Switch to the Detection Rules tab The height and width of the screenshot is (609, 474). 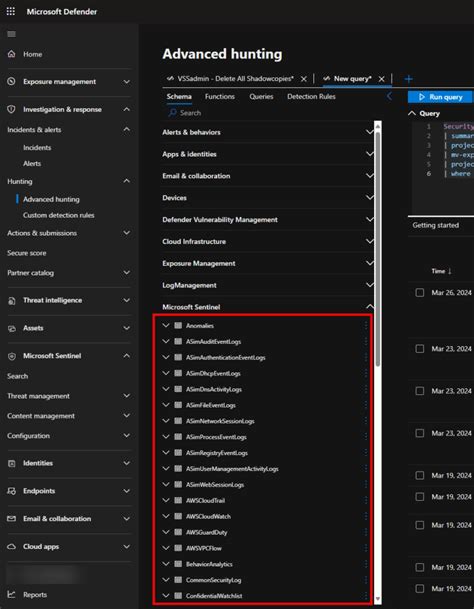[311, 96]
